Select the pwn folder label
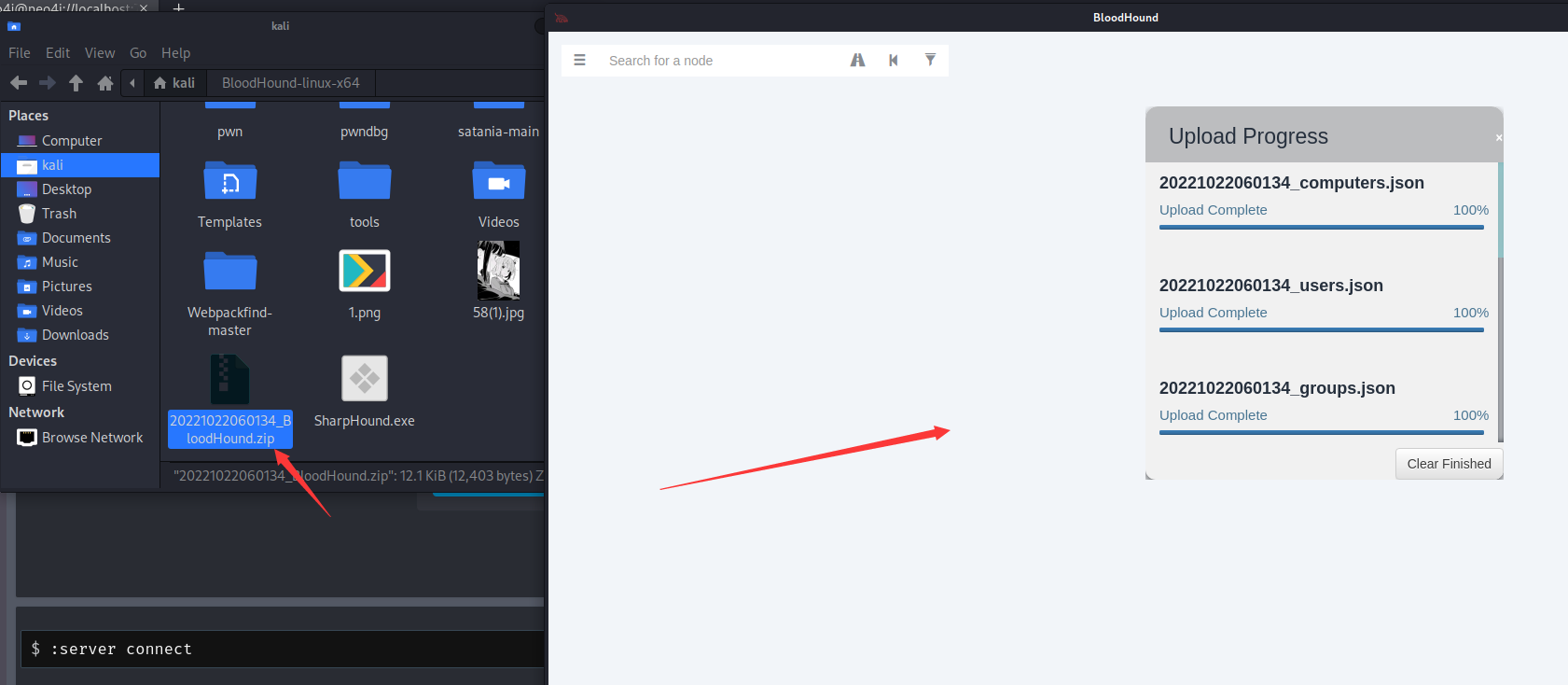Screen dimensions: 1568x685 230,132
